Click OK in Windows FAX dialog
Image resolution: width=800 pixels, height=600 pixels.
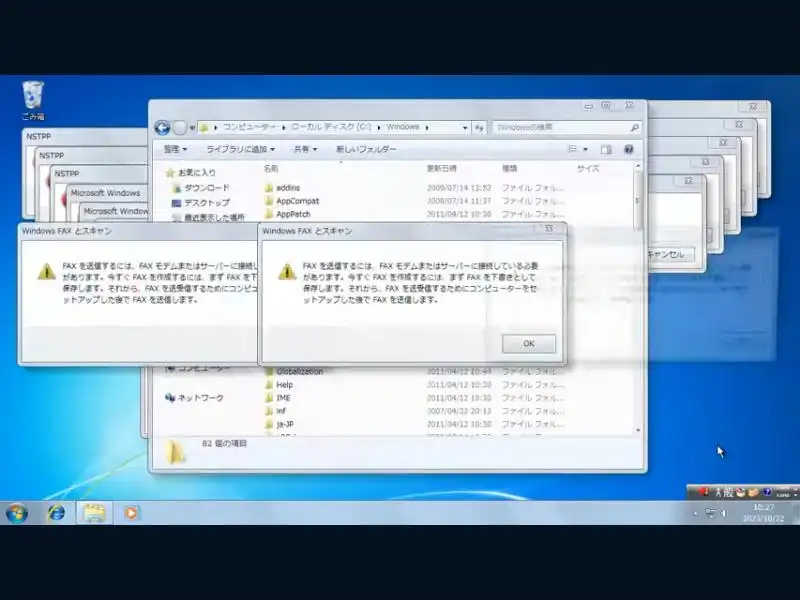coord(529,343)
